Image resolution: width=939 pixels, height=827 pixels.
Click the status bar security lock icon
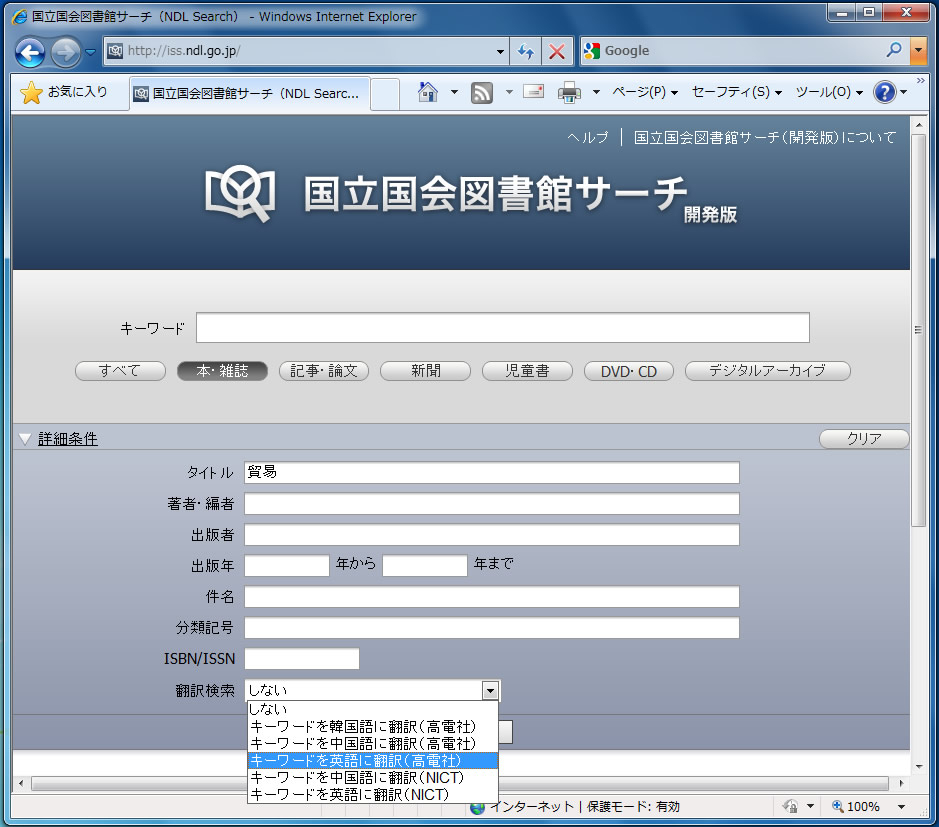tap(790, 807)
